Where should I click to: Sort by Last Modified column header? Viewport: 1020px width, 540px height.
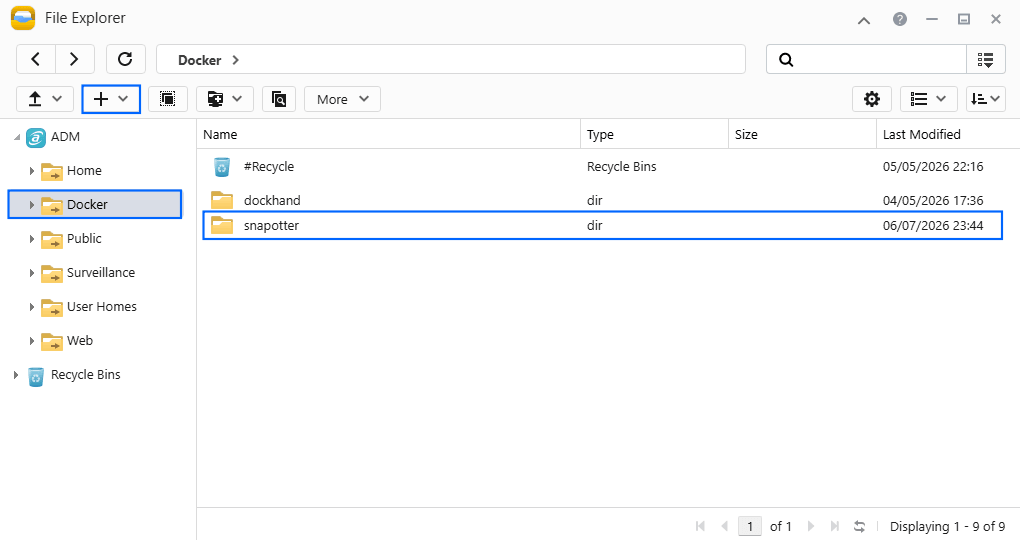(948, 135)
